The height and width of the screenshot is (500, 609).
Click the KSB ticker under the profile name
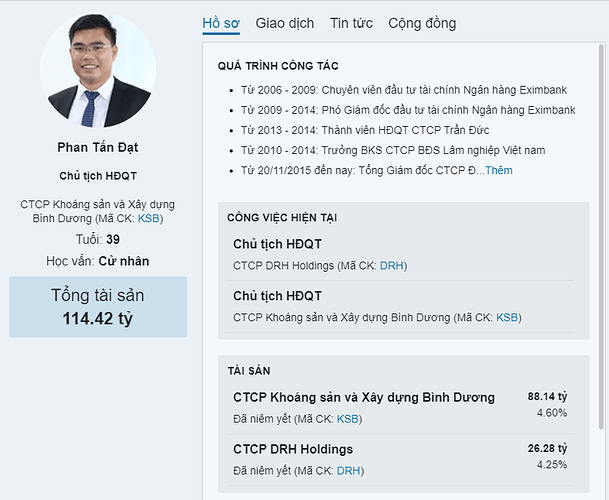click(147, 218)
